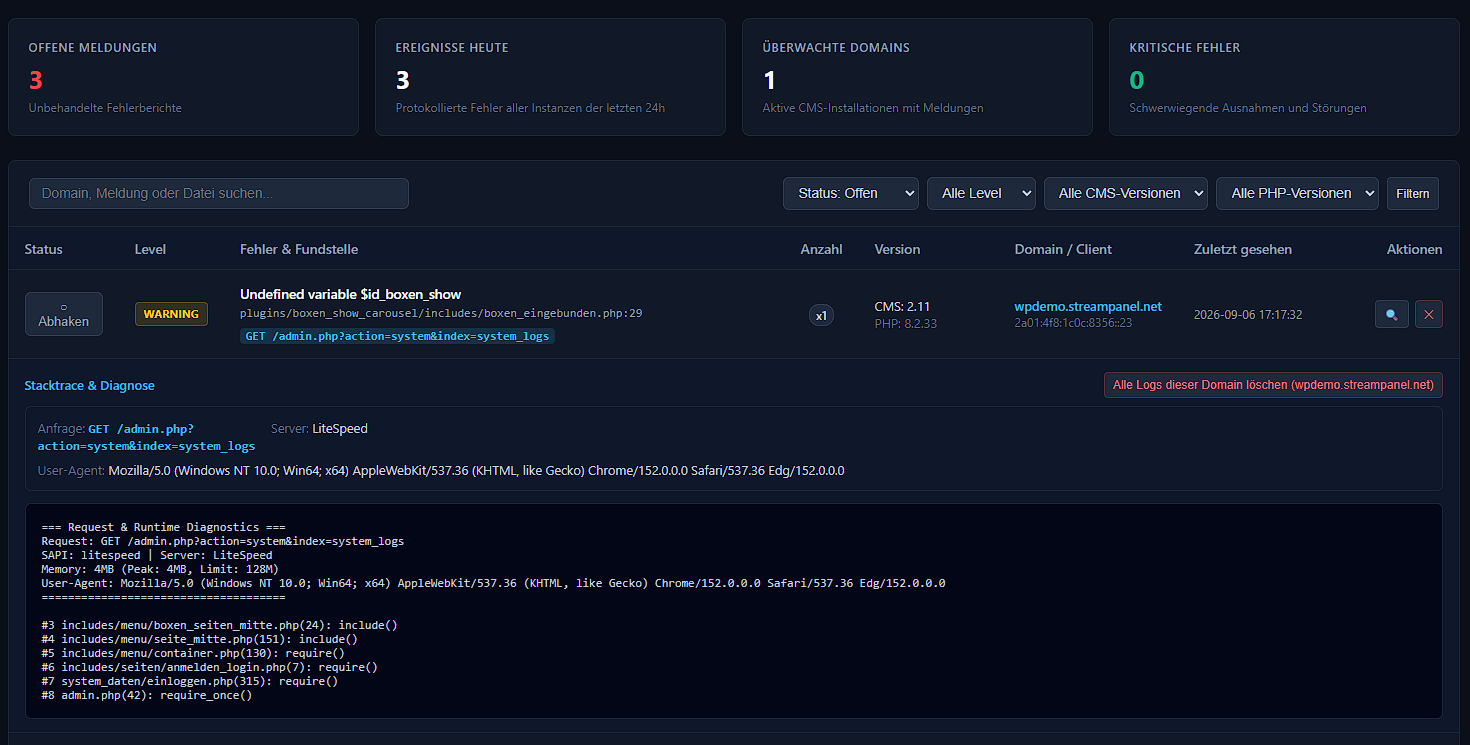Select the Überwachte Domains card
The width and height of the screenshot is (1470, 745).
(x=917, y=77)
